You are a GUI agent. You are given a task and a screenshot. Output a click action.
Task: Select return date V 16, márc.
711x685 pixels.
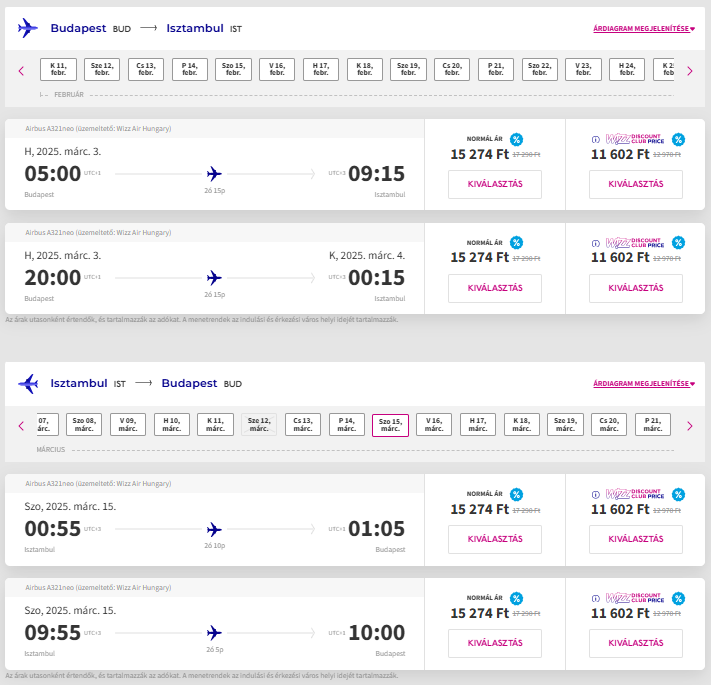point(434,425)
